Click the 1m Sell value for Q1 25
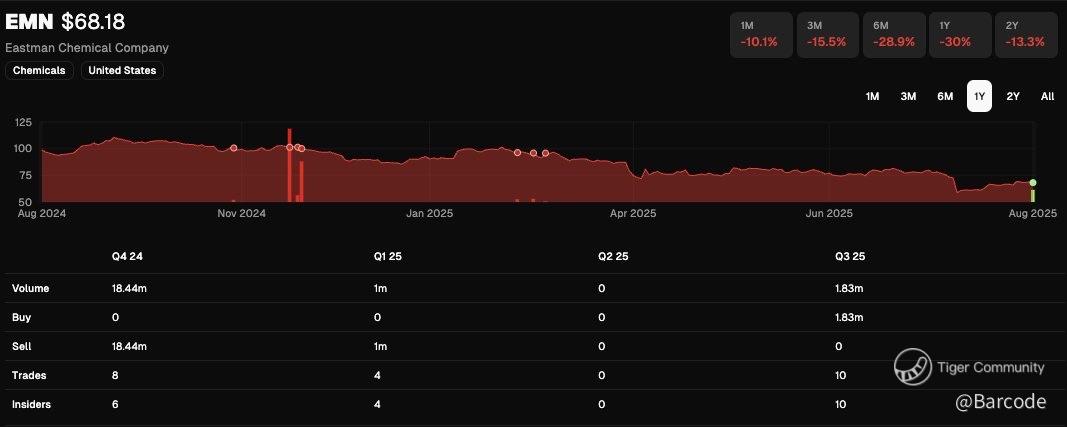This screenshot has height=427, width=1067. (380, 346)
